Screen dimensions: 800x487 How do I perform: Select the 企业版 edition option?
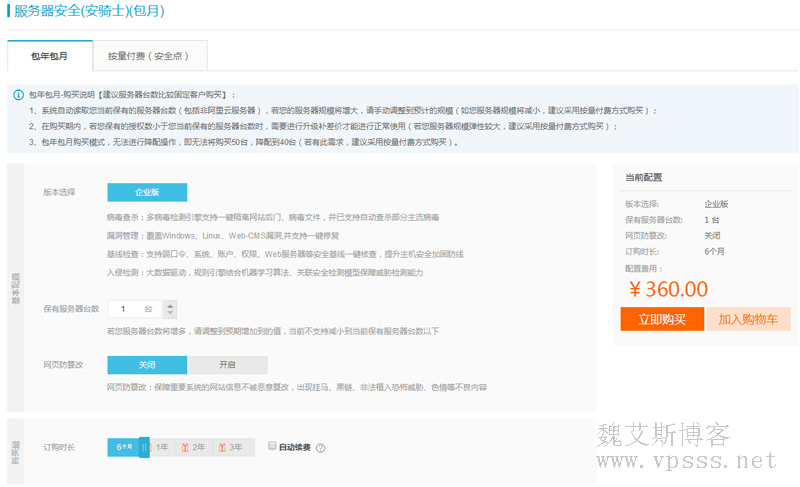click(147, 192)
